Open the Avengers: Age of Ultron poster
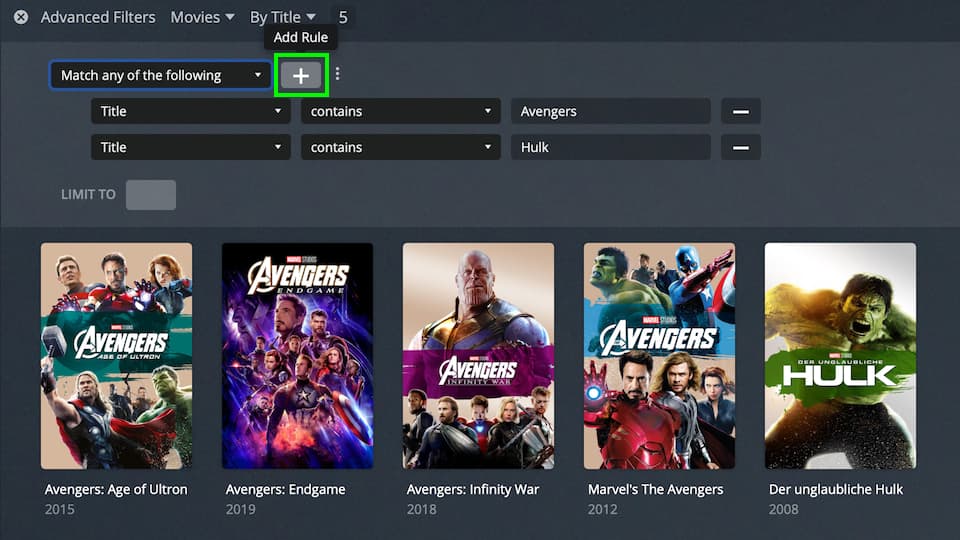960x540 pixels. [116, 356]
